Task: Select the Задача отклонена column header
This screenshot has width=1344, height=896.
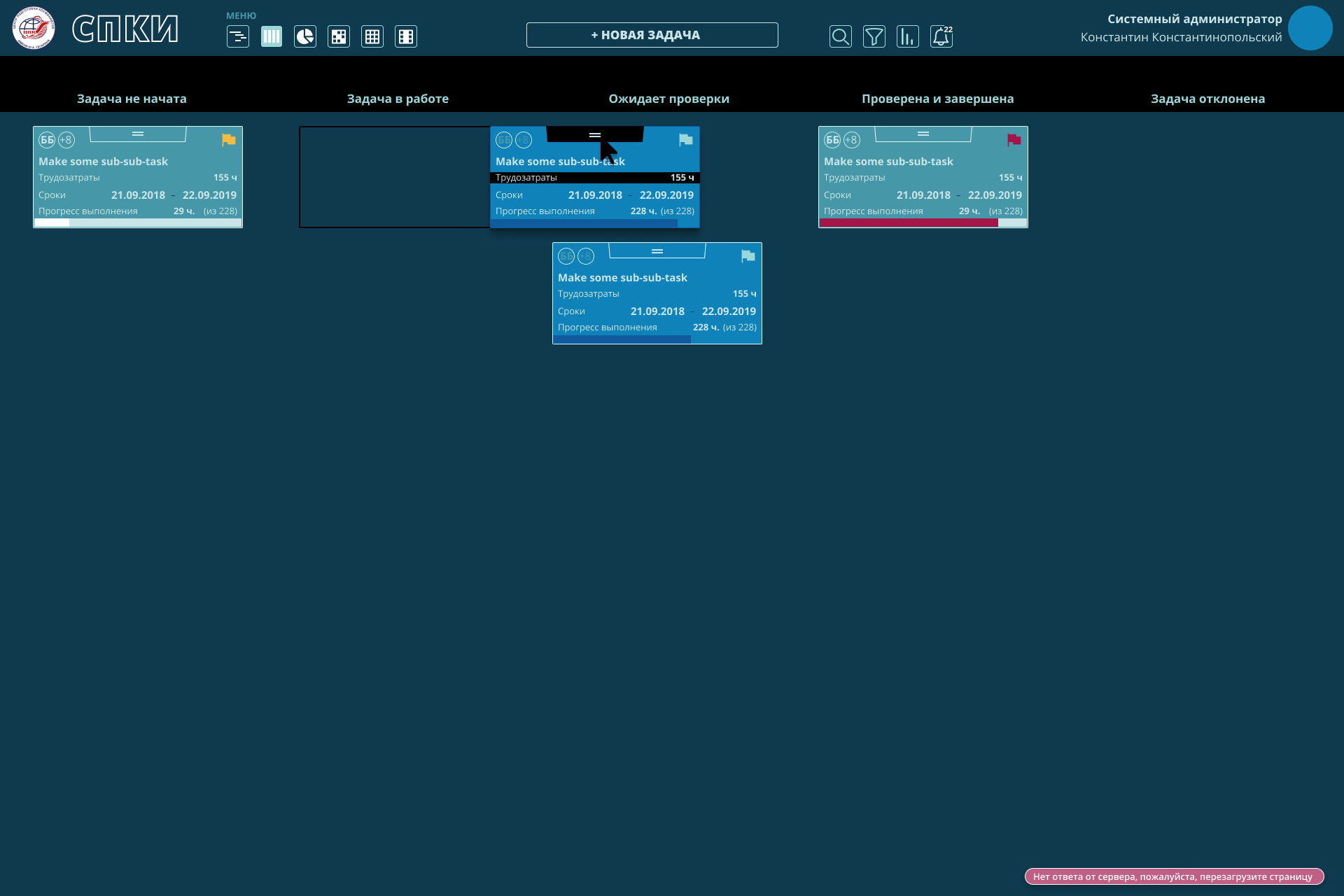Action: pos(1208,99)
